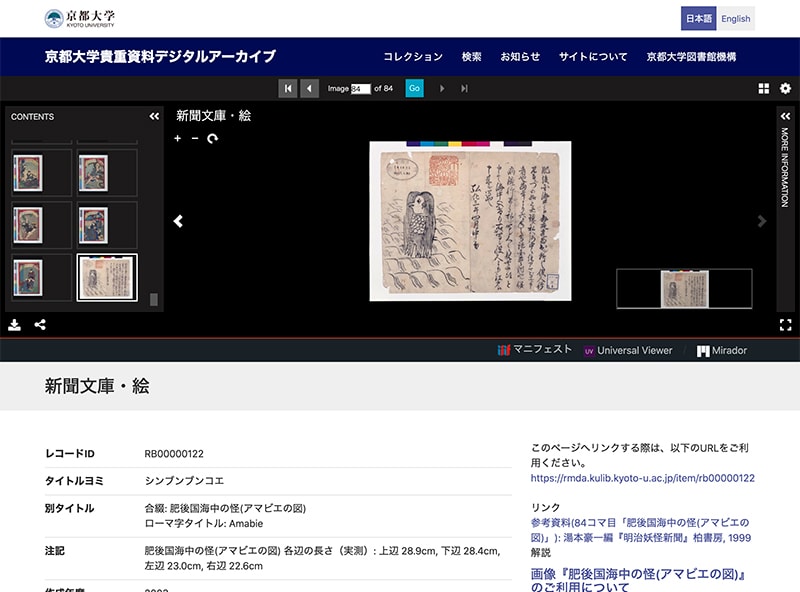This screenshot has height=592, width=800.
Task: Open in Universal Viewer
Action: coord(628,351)
